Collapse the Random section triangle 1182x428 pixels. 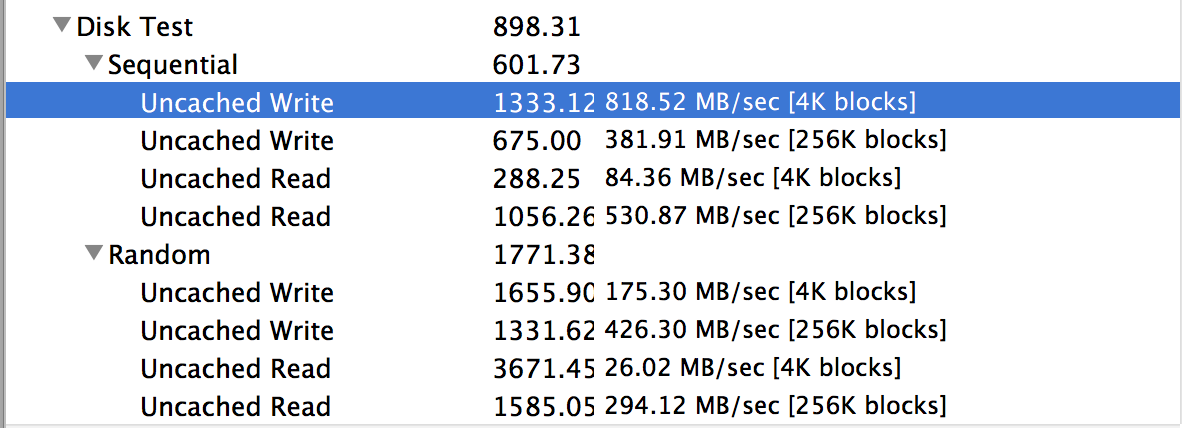[93, 254]
